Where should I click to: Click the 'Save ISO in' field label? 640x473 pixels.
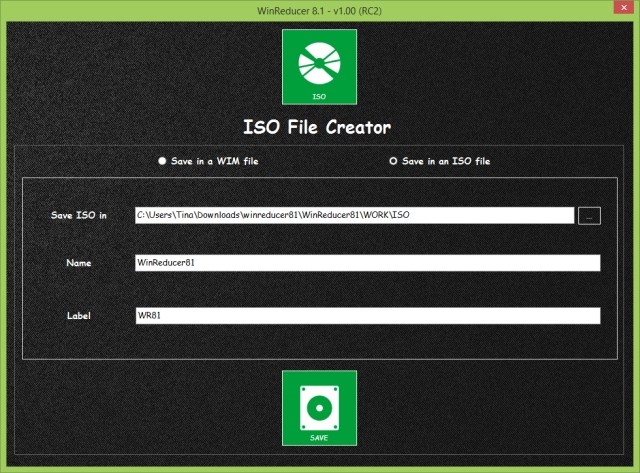tap(79, 215)
